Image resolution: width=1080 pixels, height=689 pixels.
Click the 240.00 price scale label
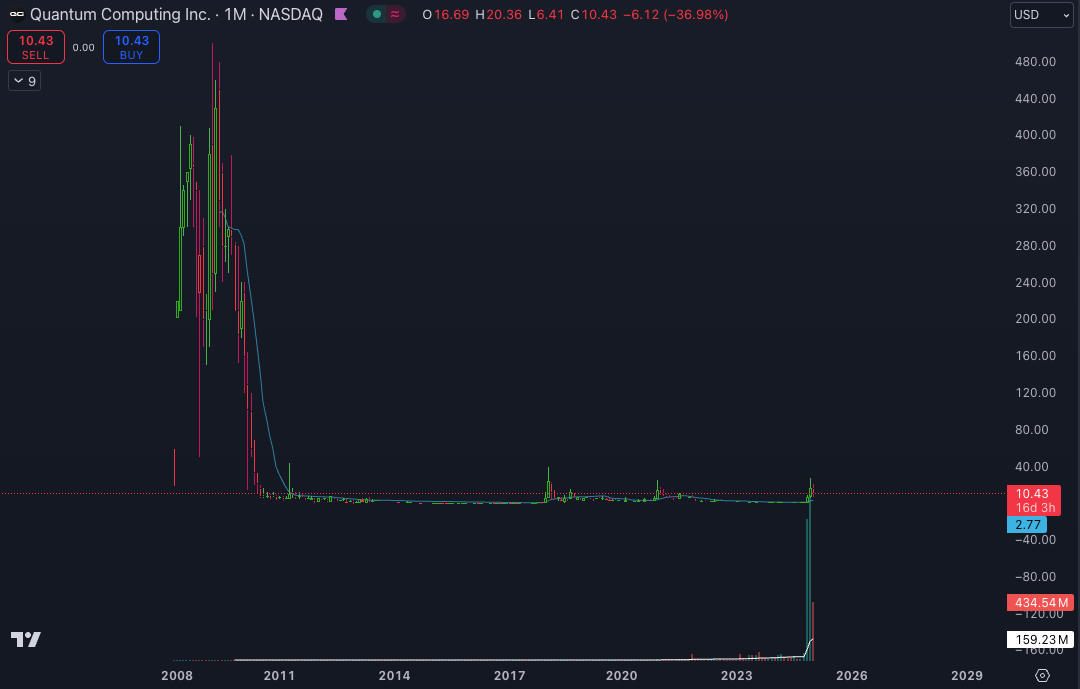coord(1035,282)
